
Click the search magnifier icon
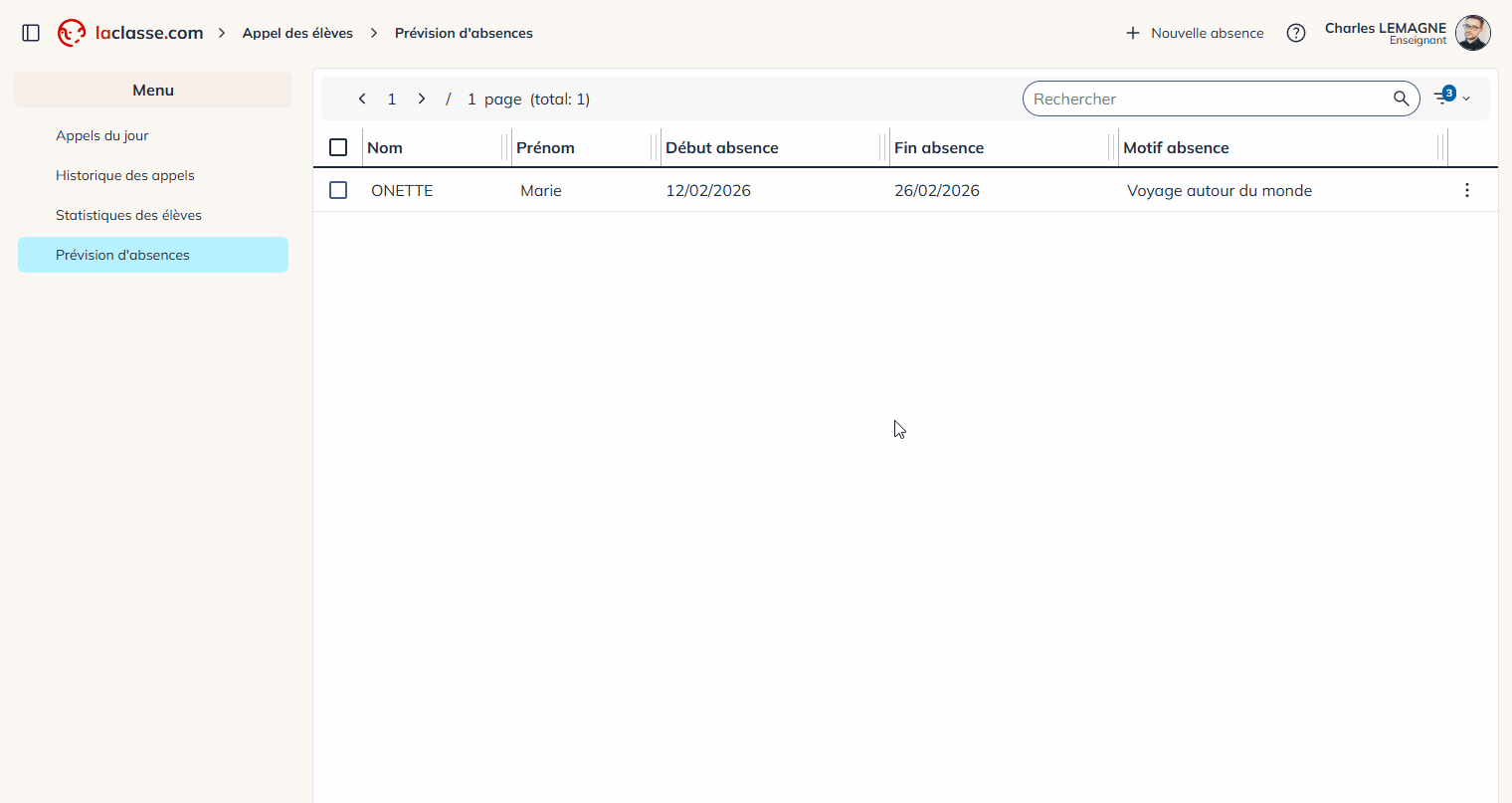(1401, 99)
